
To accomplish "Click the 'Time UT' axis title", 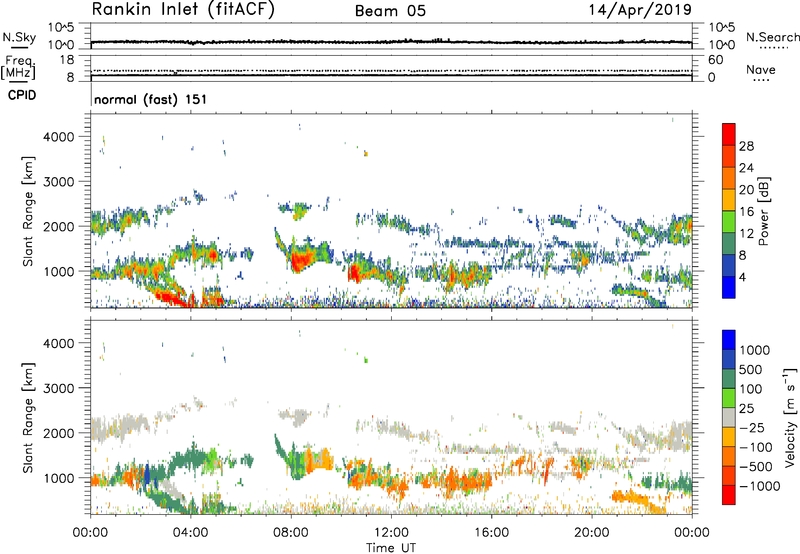I will click(391, 548).
